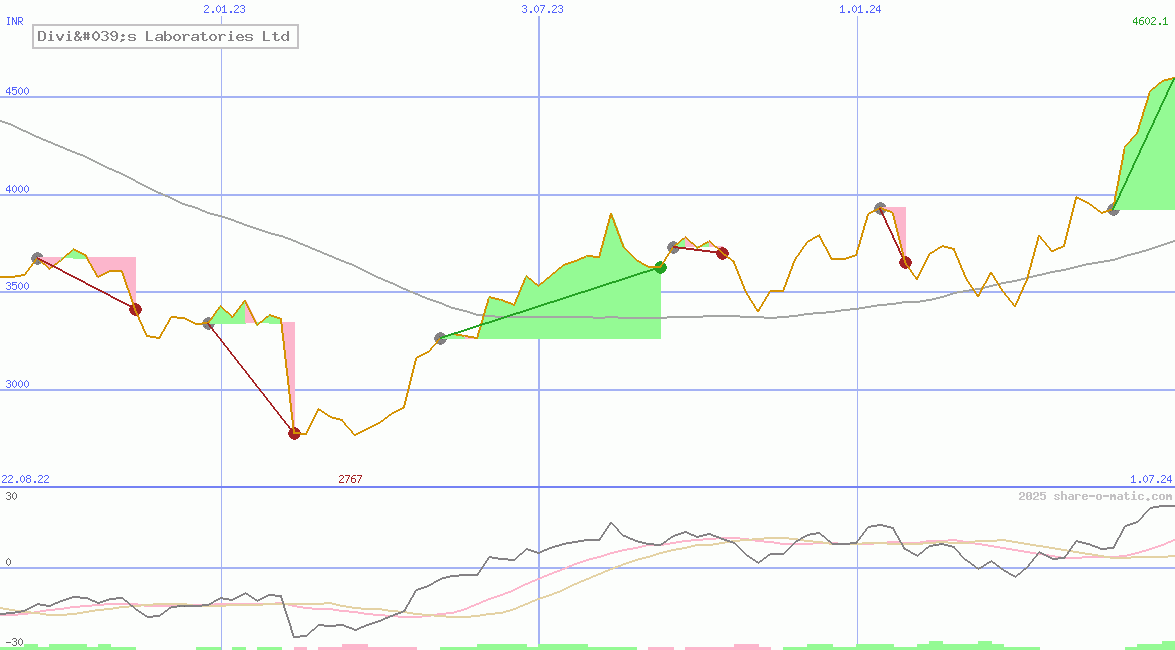
Task: Click the 4602.1 latest price value
Action: (1150, 21)
